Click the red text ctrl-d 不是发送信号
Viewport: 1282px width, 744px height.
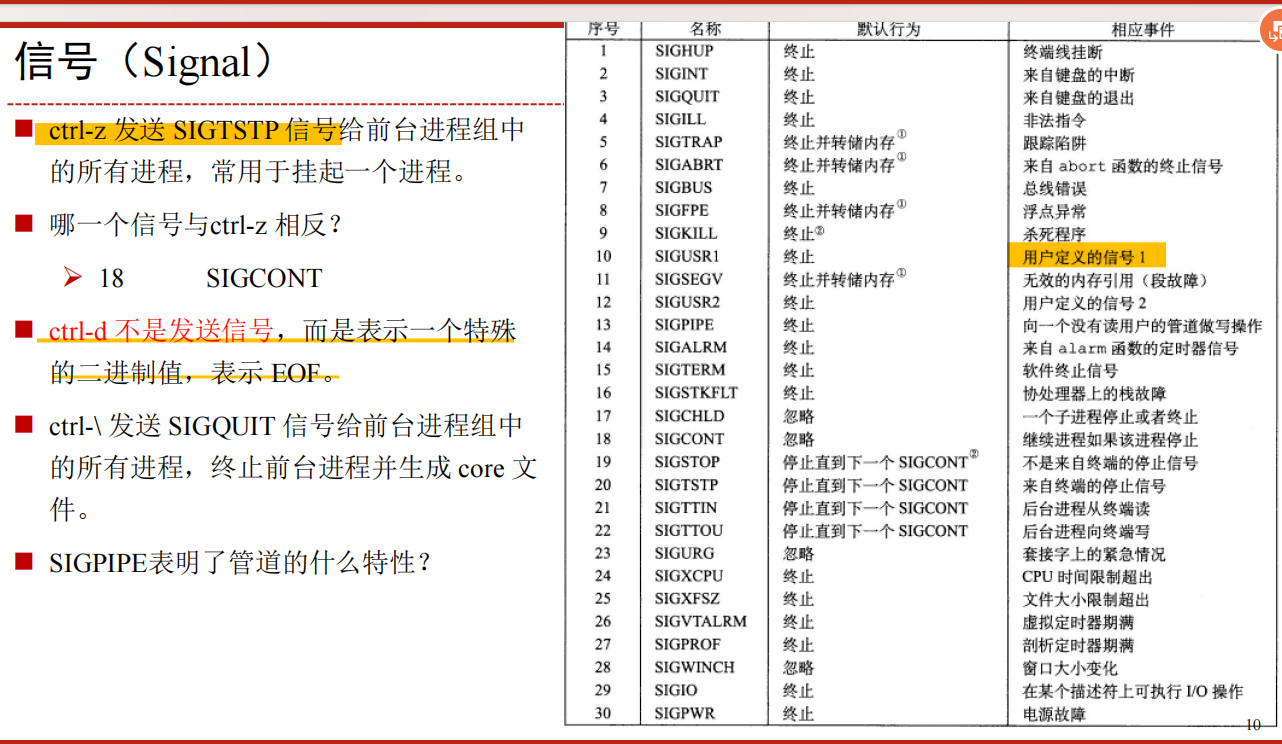click(160, 331)
